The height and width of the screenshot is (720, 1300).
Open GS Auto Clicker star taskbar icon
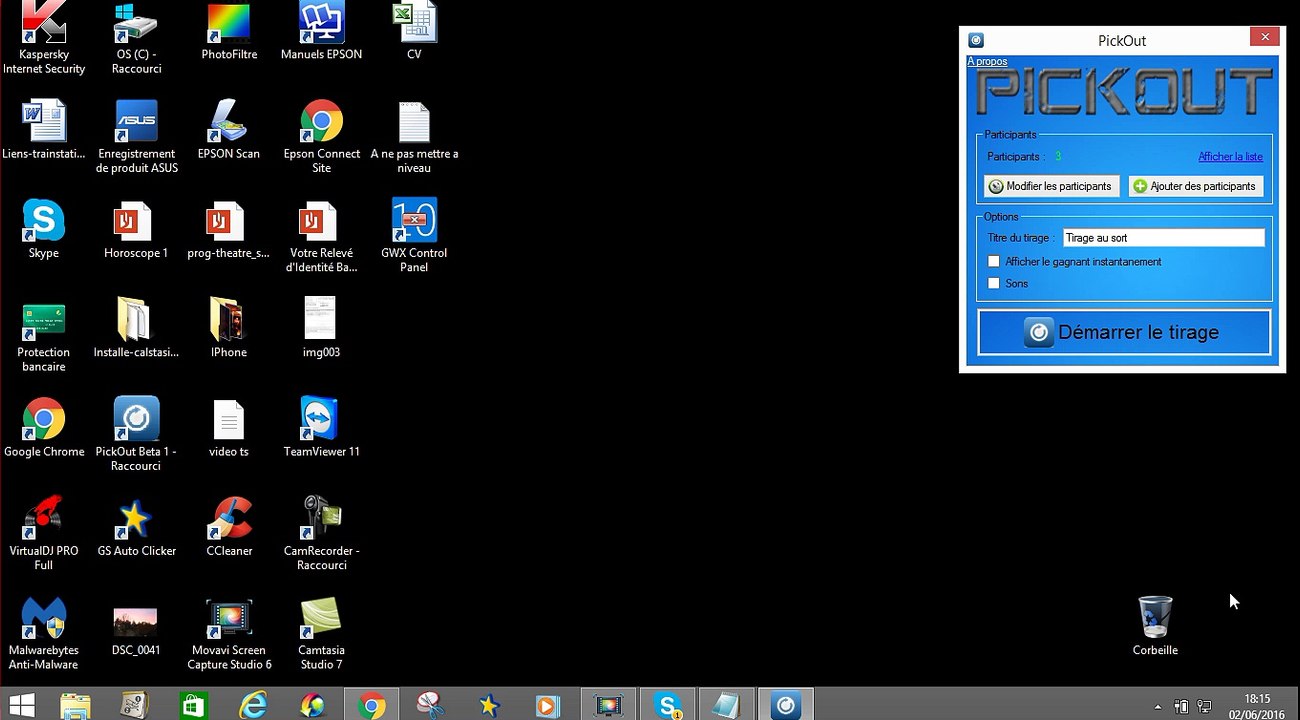pos(489,705)
